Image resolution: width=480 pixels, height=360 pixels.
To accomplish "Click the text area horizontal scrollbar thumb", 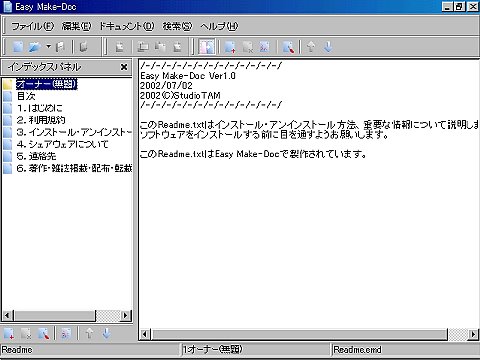I will [x=299, y=334].
